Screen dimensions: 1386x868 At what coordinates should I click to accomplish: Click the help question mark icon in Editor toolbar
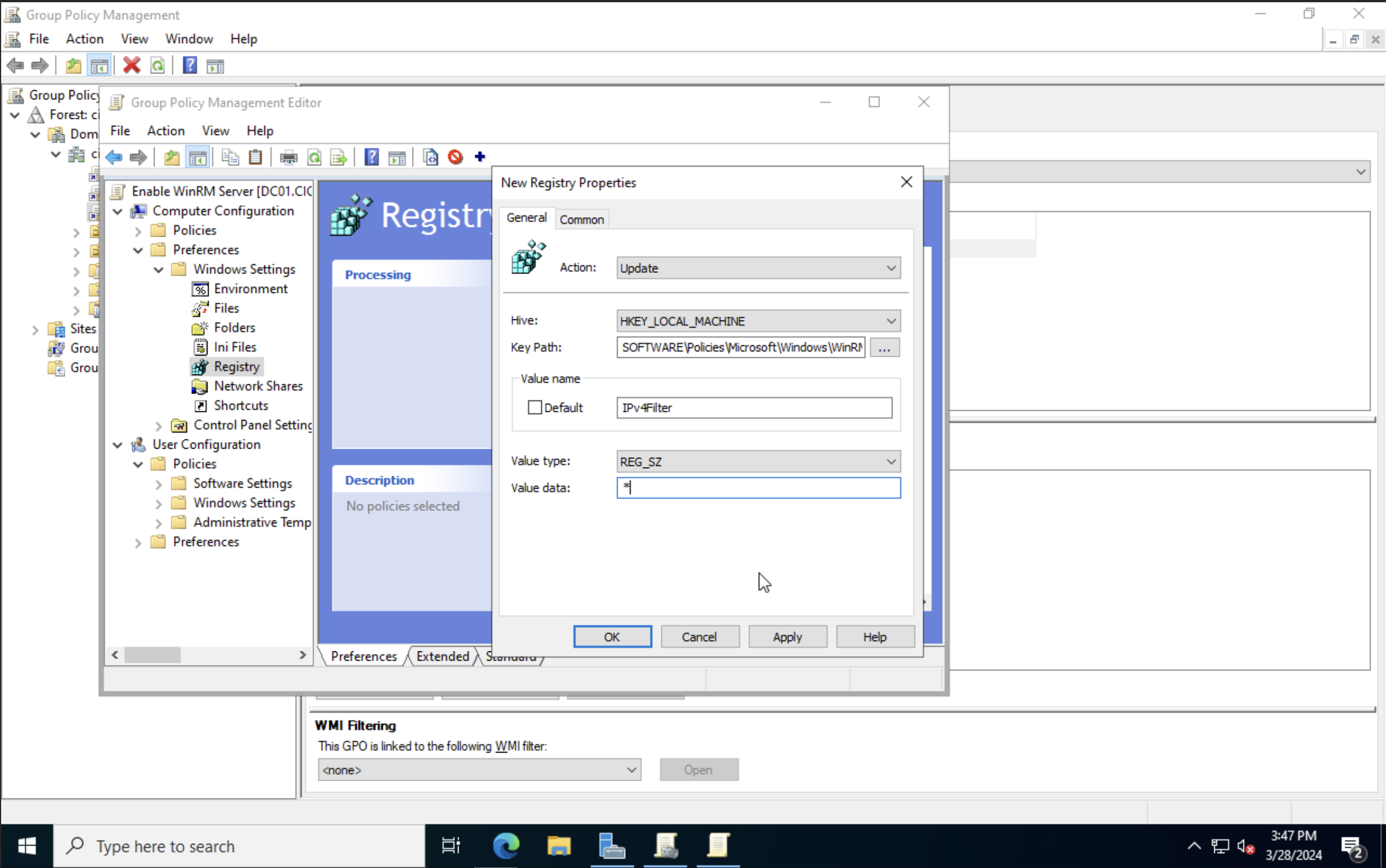click(372, 157)
